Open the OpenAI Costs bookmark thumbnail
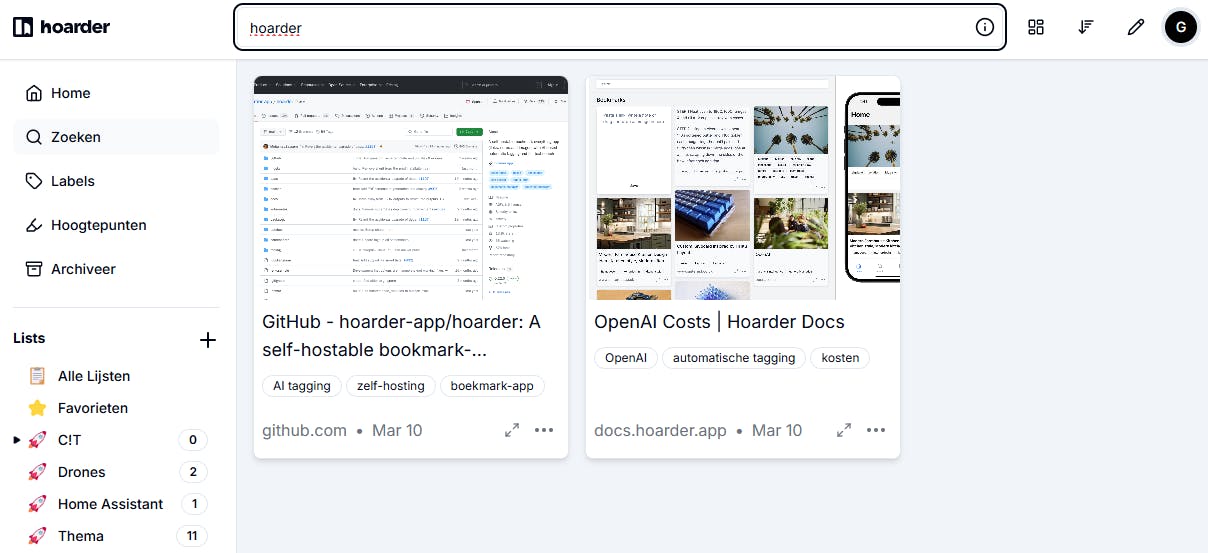The width and height of the screenshot is (1208, 553). 743,188
